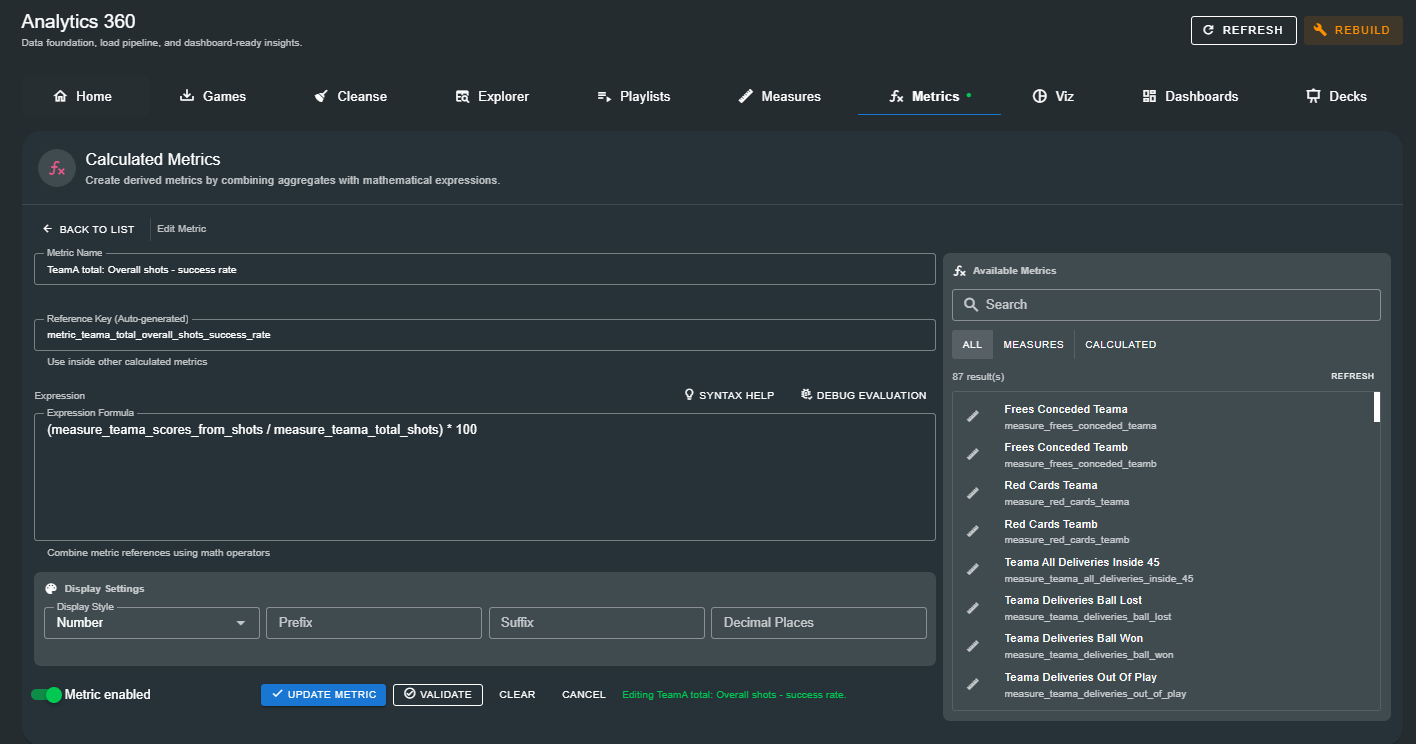The width and height of the screenshot is (1416, 744).
Task: Click the 87 result(s) count text
Action: (x=978, y=376)
